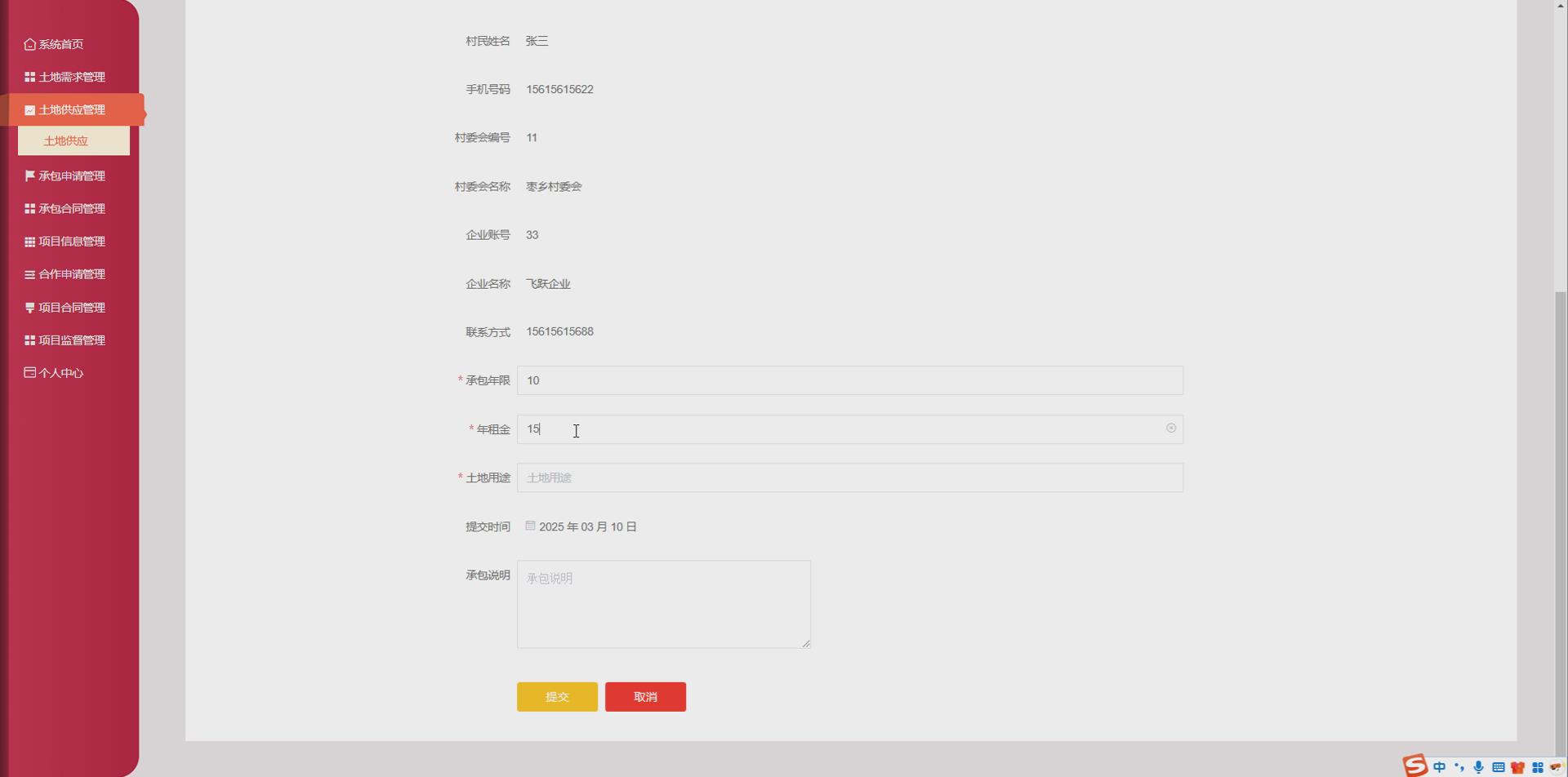
Task: Click the microphone voice input icon
Action: 1479,767
